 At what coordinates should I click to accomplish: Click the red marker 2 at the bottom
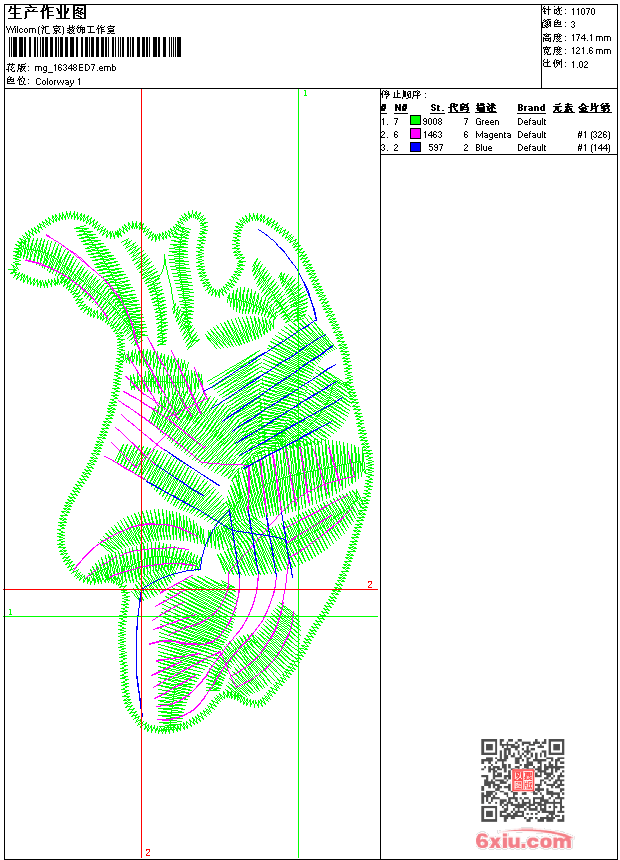tap(148, 852)
